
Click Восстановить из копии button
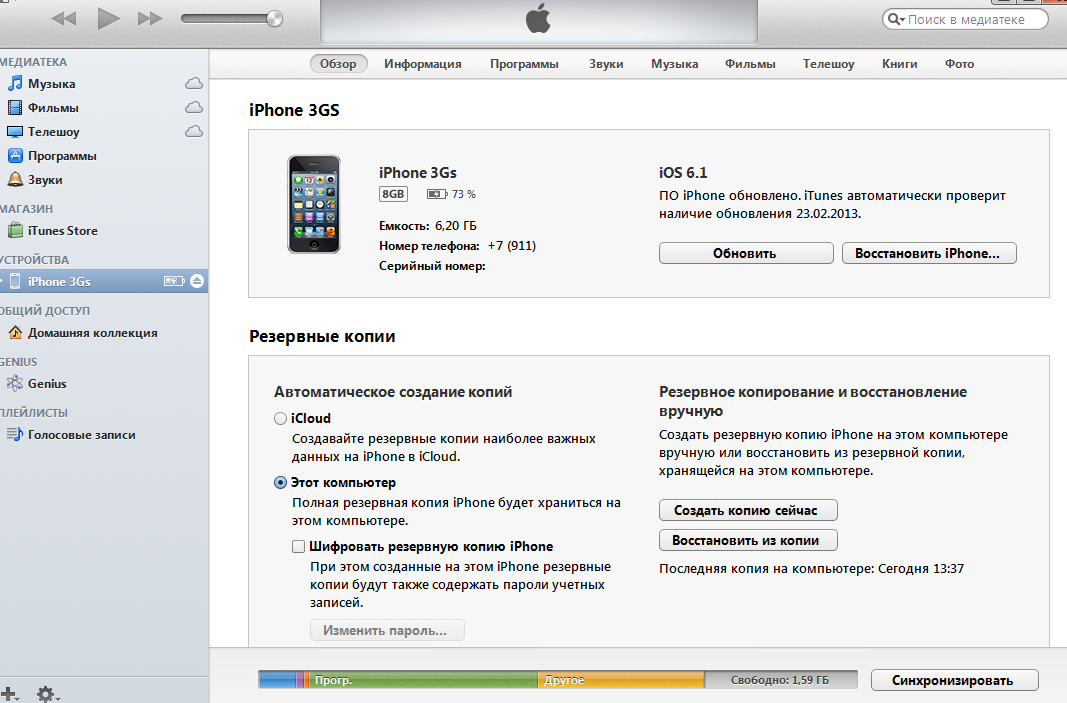coord(748,540)
